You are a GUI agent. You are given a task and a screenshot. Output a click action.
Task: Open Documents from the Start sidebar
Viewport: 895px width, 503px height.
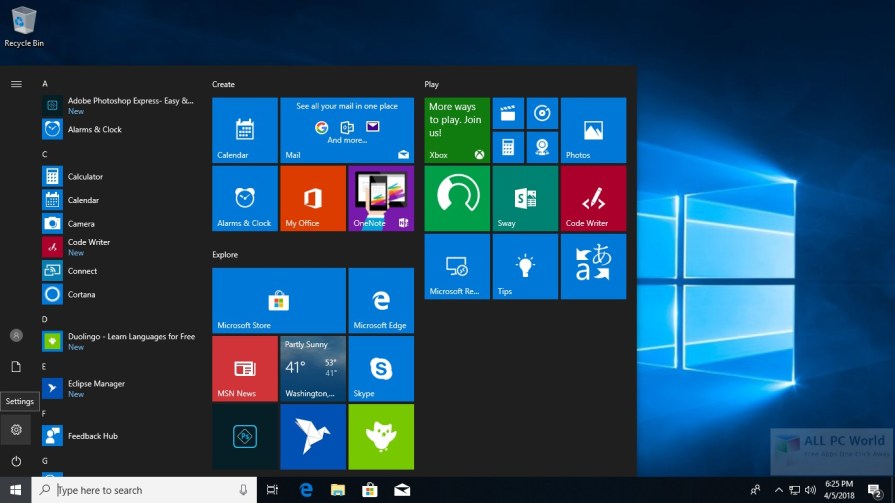[x=16, y=367]
